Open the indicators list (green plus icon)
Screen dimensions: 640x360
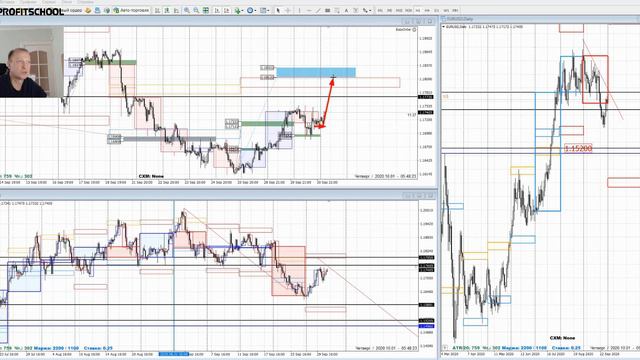tap(237, 10)
